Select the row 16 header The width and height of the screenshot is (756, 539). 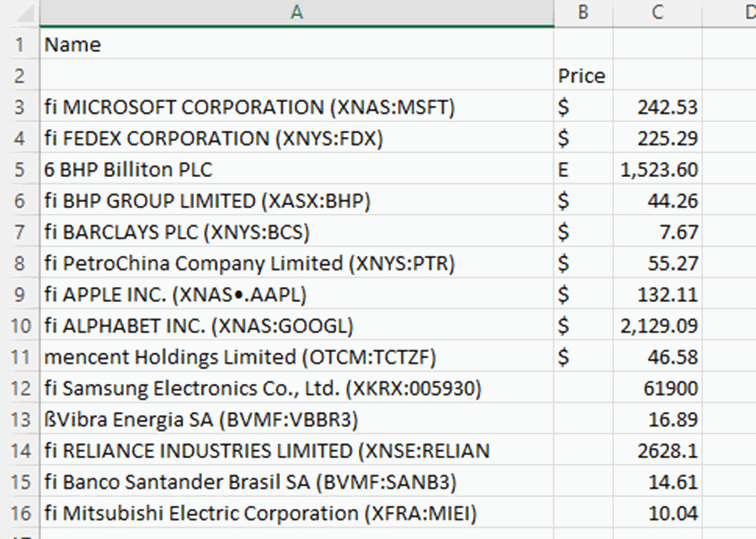18,513
